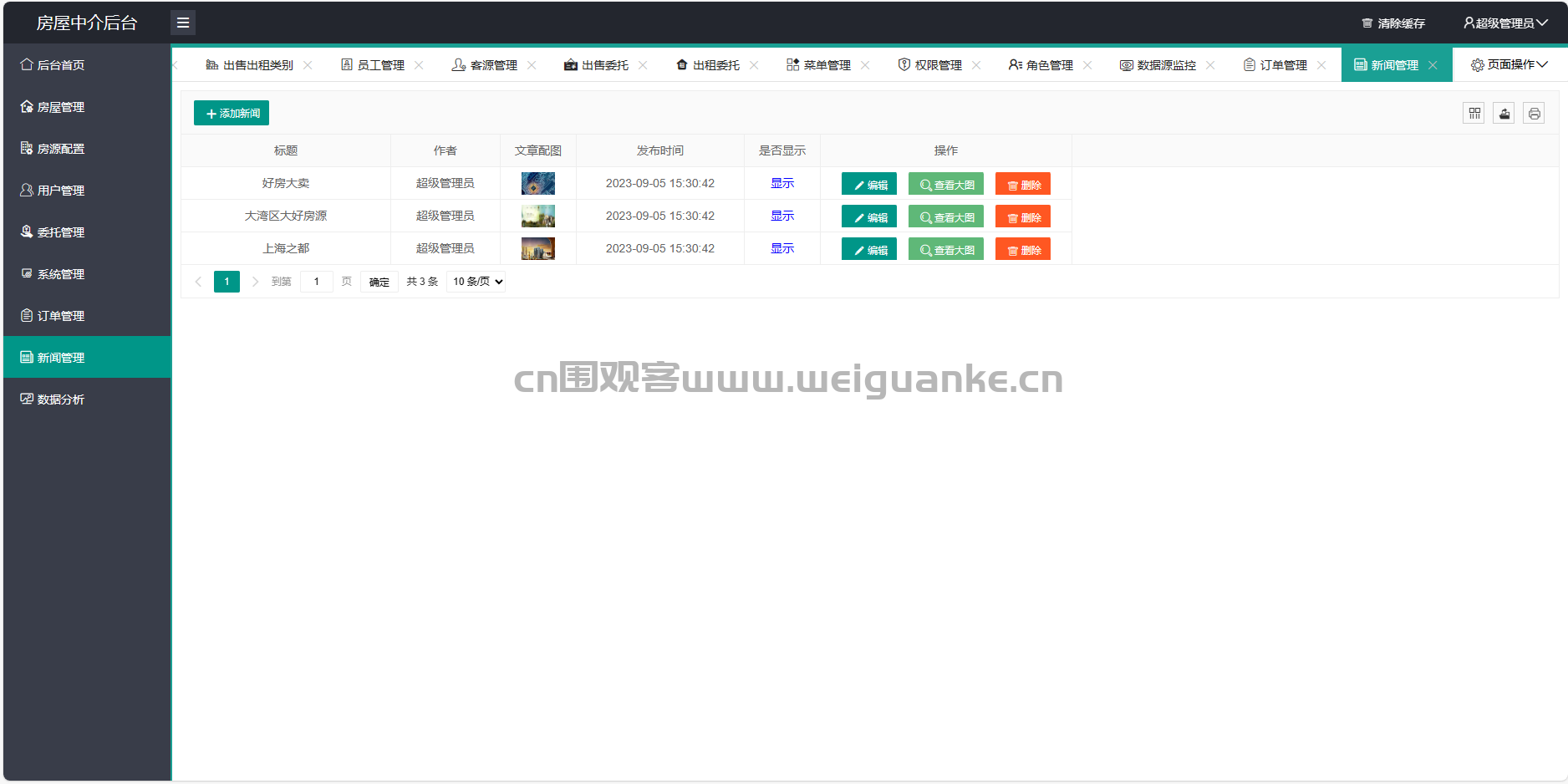Click the 房屋中介后台 logo title
This screenshot has width=1568, height=784.
[x=87, y=23]
